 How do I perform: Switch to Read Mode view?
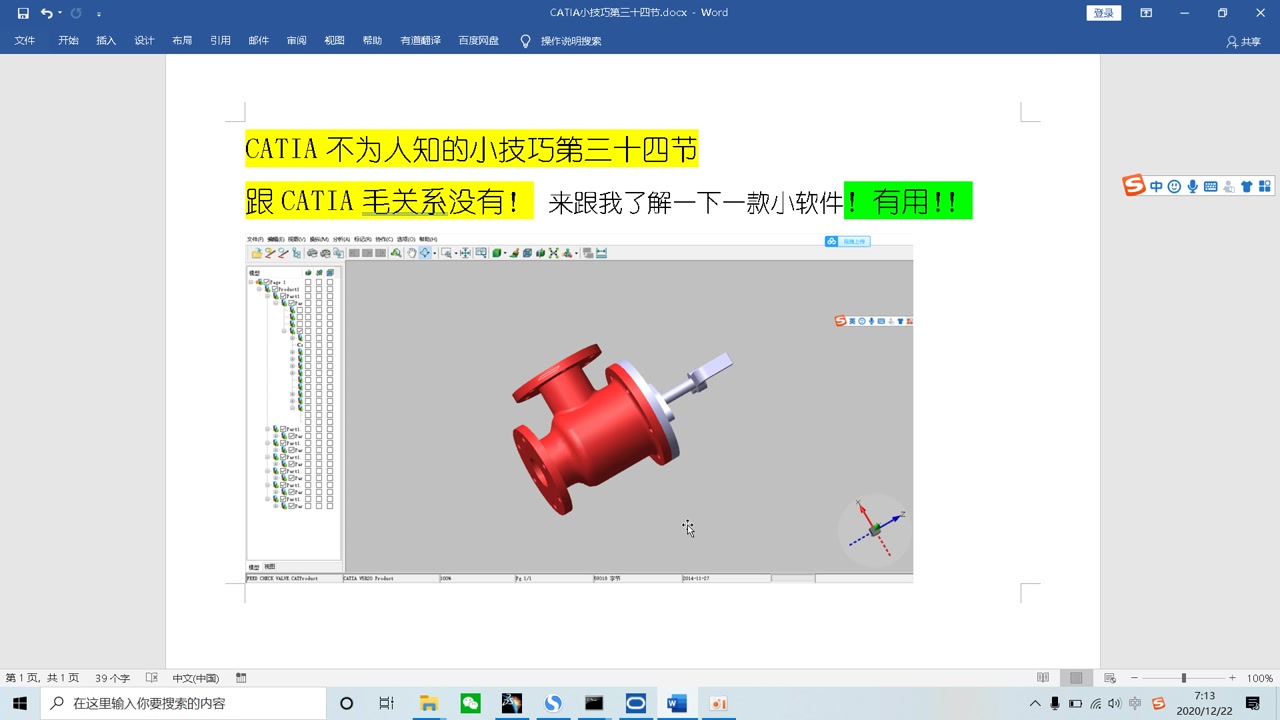click(1043, 678)
